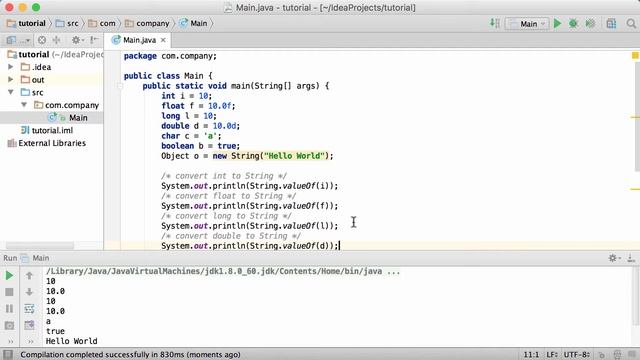Click the src breadcrumb
This screenshot has height=360, width=640.
(x=67, y=24)
